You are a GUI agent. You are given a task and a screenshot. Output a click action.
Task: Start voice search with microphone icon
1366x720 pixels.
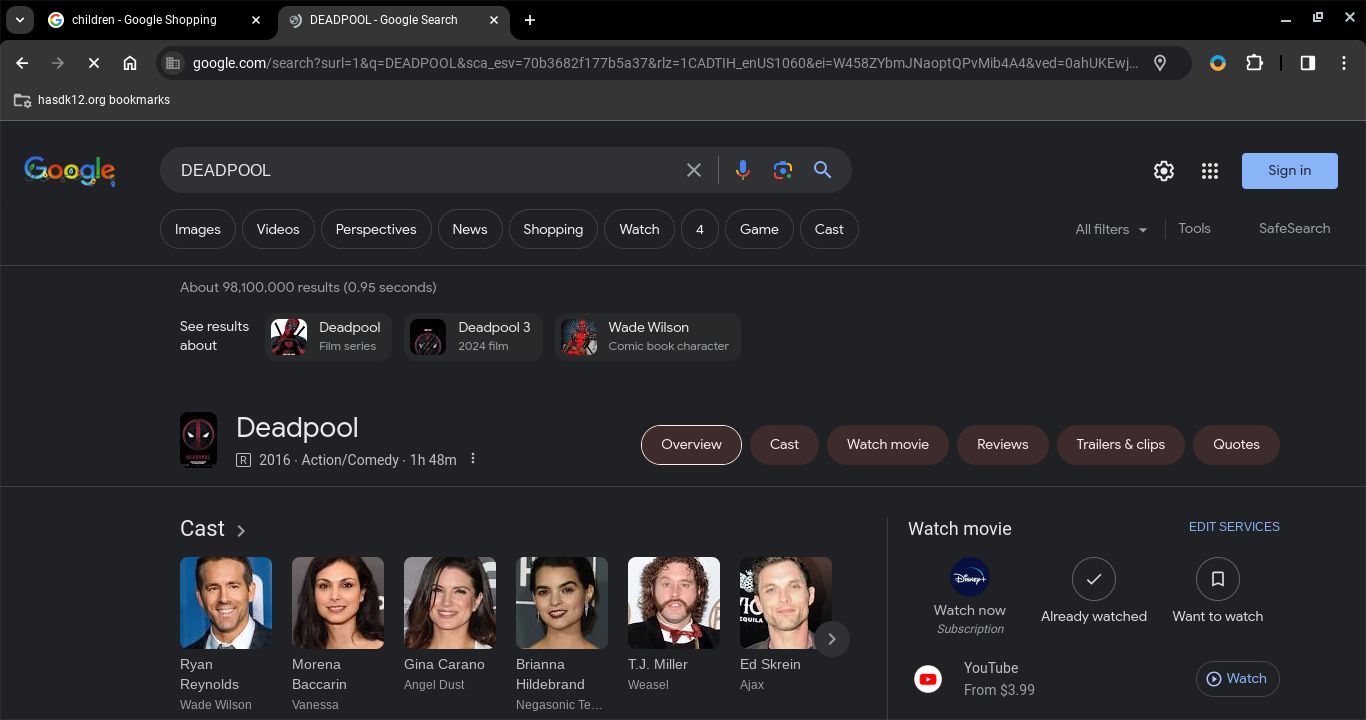(742, 171)
